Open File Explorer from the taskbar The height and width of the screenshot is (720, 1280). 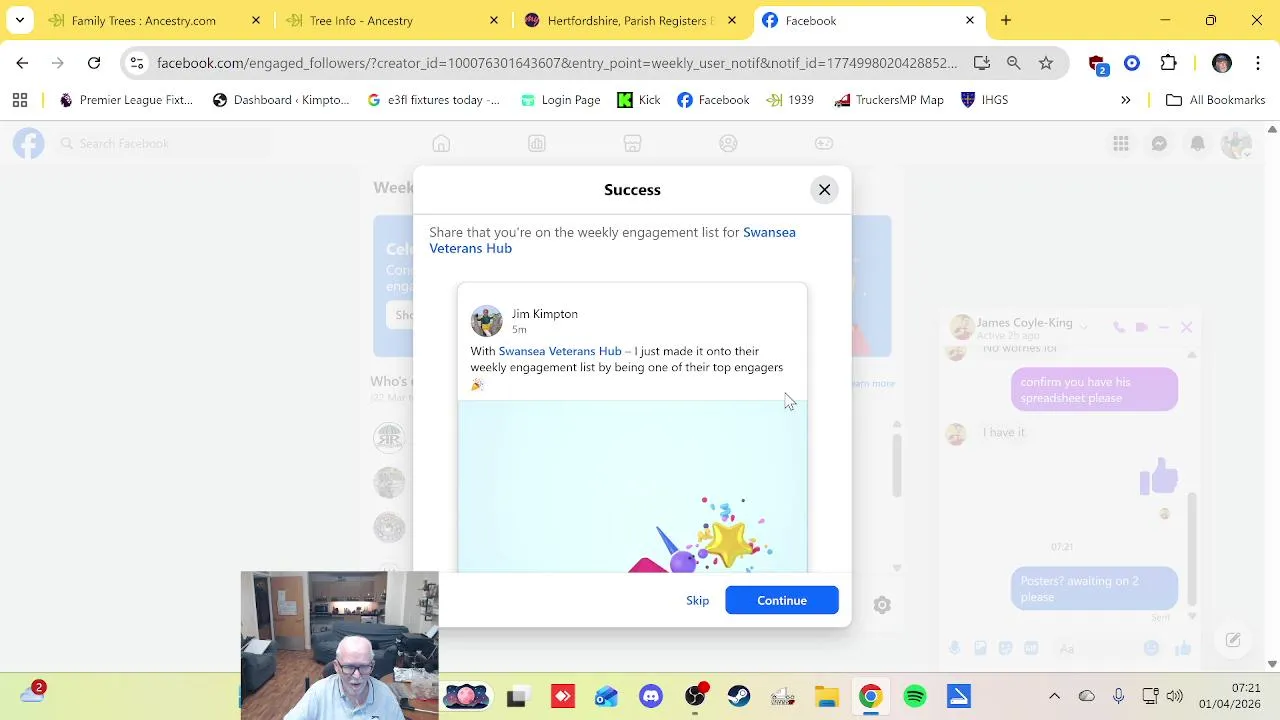(827, 697)
